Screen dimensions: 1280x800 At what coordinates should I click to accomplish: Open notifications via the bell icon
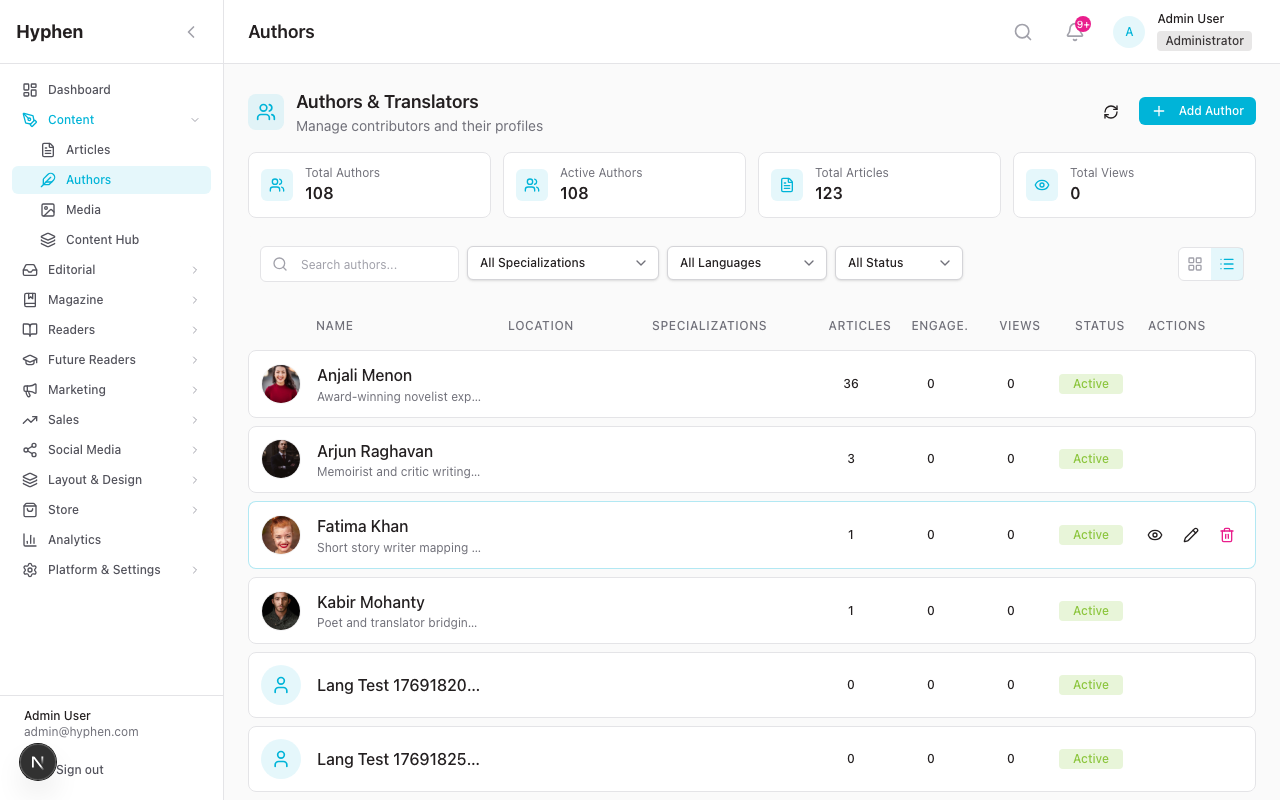[x=1073, y=33]
